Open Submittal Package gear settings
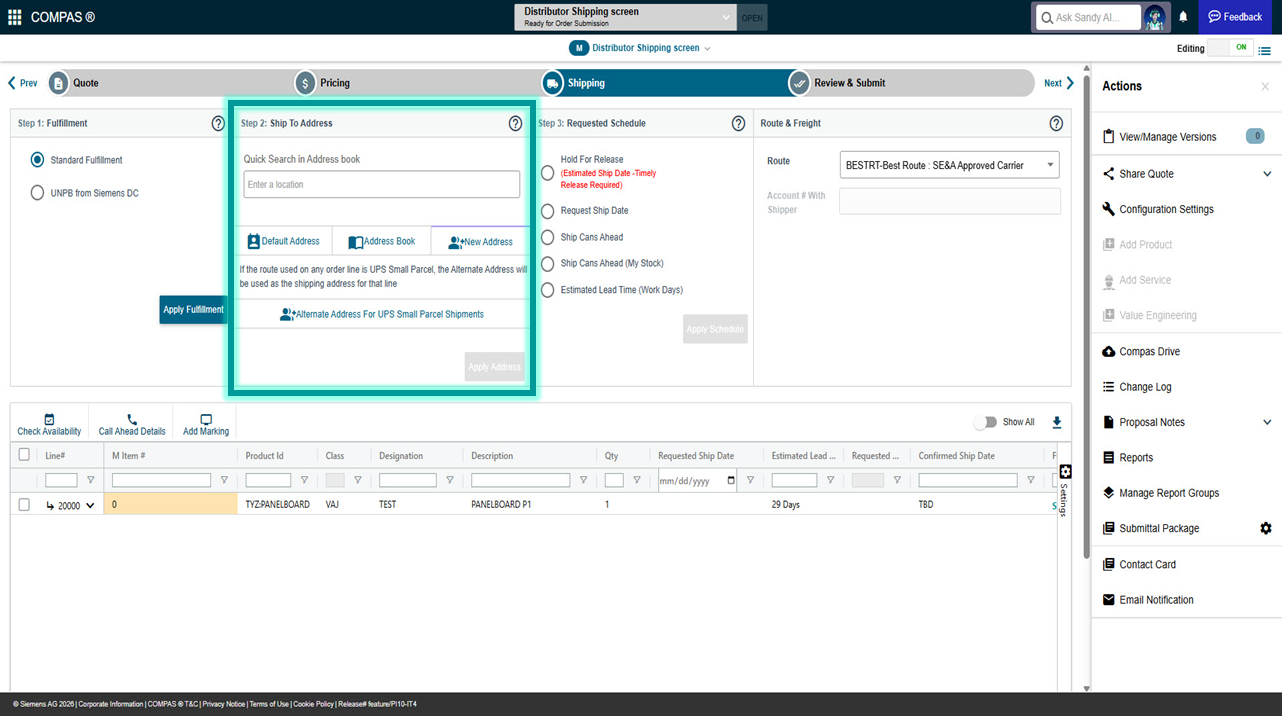The image size is (1282, 716). [1265, 528]
